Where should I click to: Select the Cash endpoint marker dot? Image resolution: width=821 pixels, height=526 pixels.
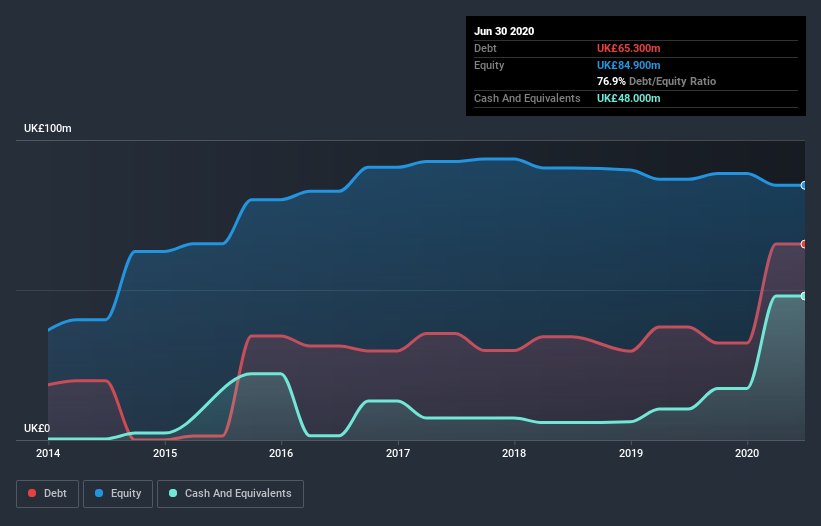(x=804, y=296)
